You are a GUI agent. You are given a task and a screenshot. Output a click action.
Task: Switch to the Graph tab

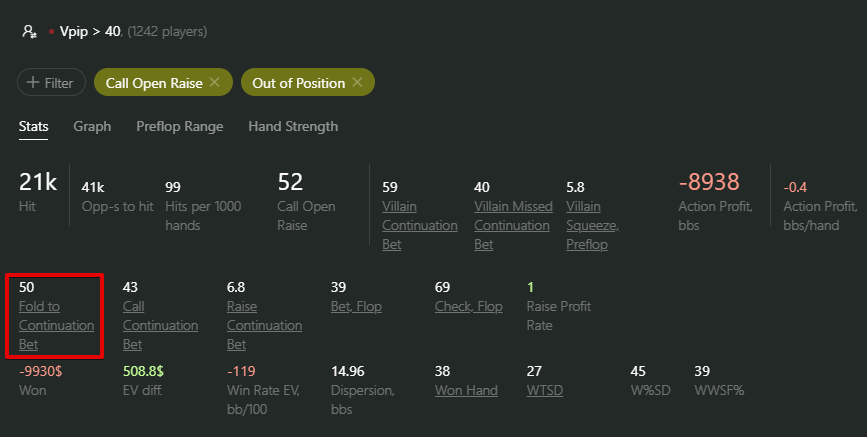click(x=92, y=127)
